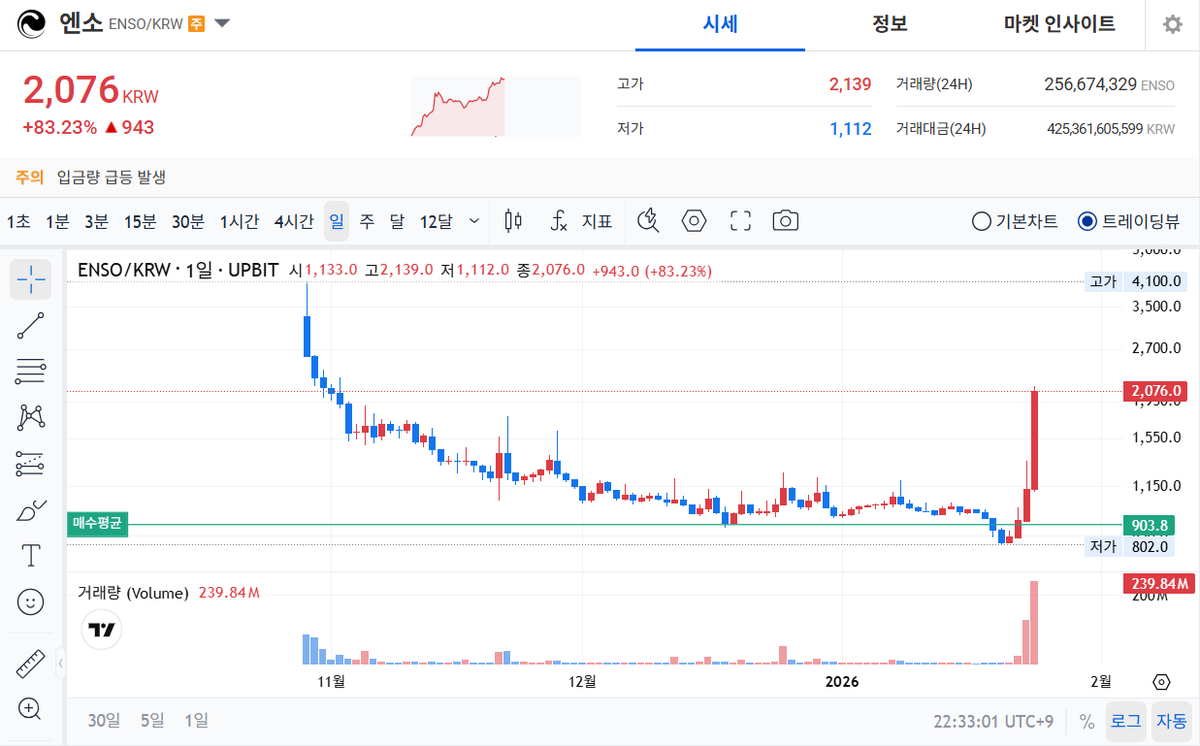This screenshot has width=1200, height=746.
Task: Click the orange 주 badge next to ENSO/KRW
Action: click(197, 24)
